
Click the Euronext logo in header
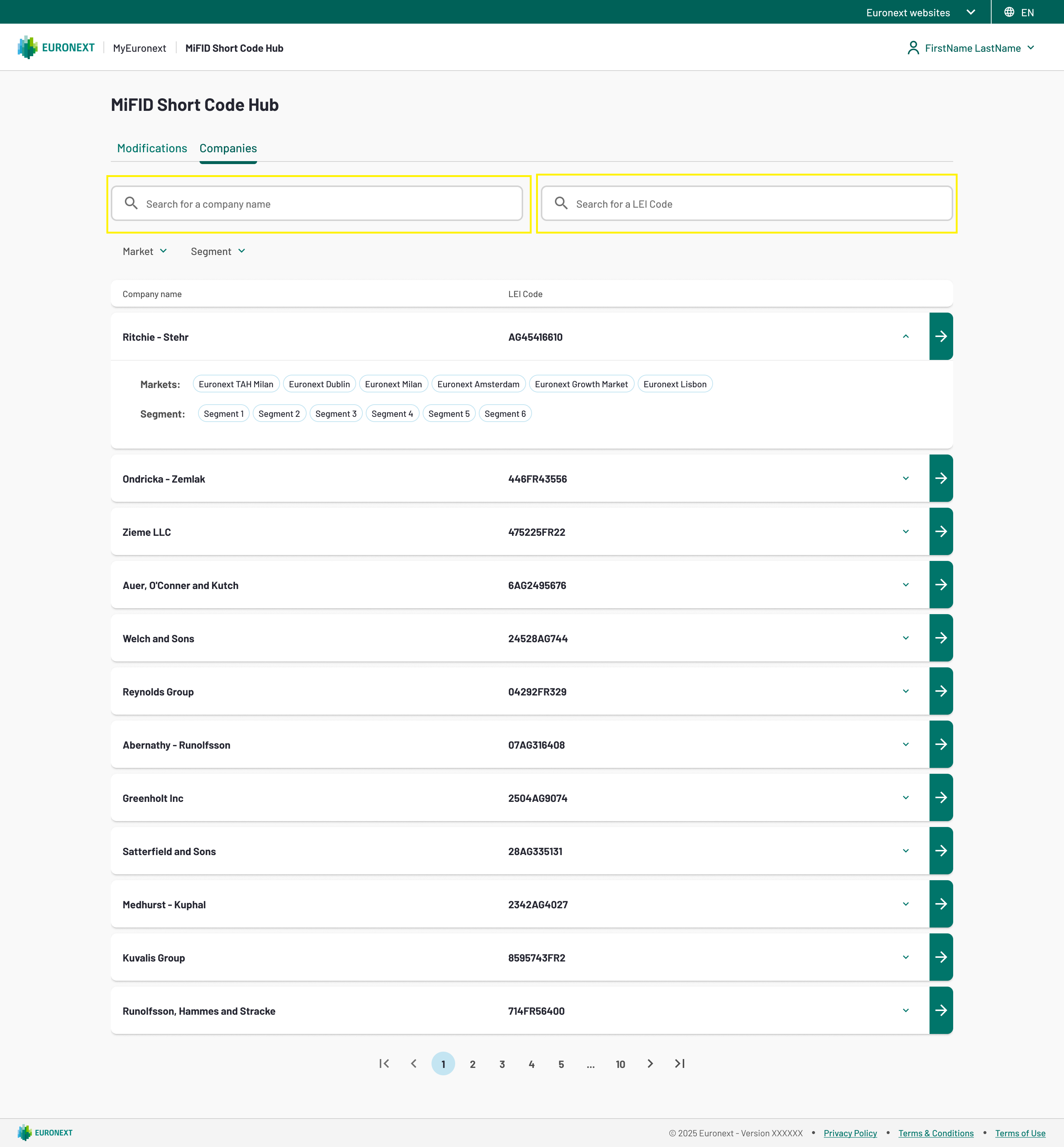56,48
